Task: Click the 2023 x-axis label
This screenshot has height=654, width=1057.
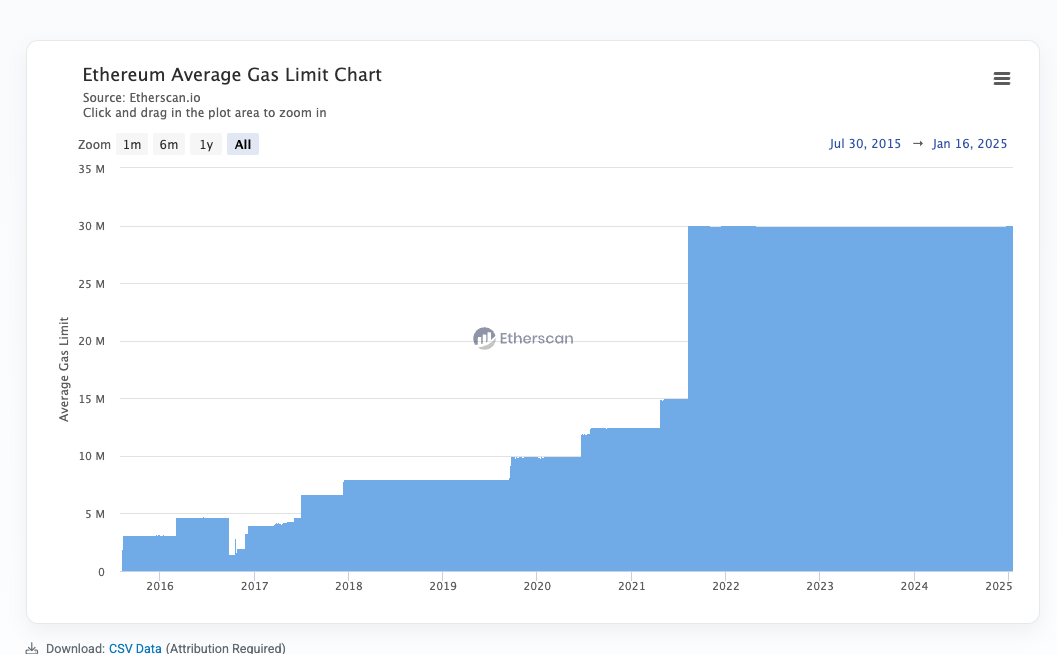Action: coord(820,586)
